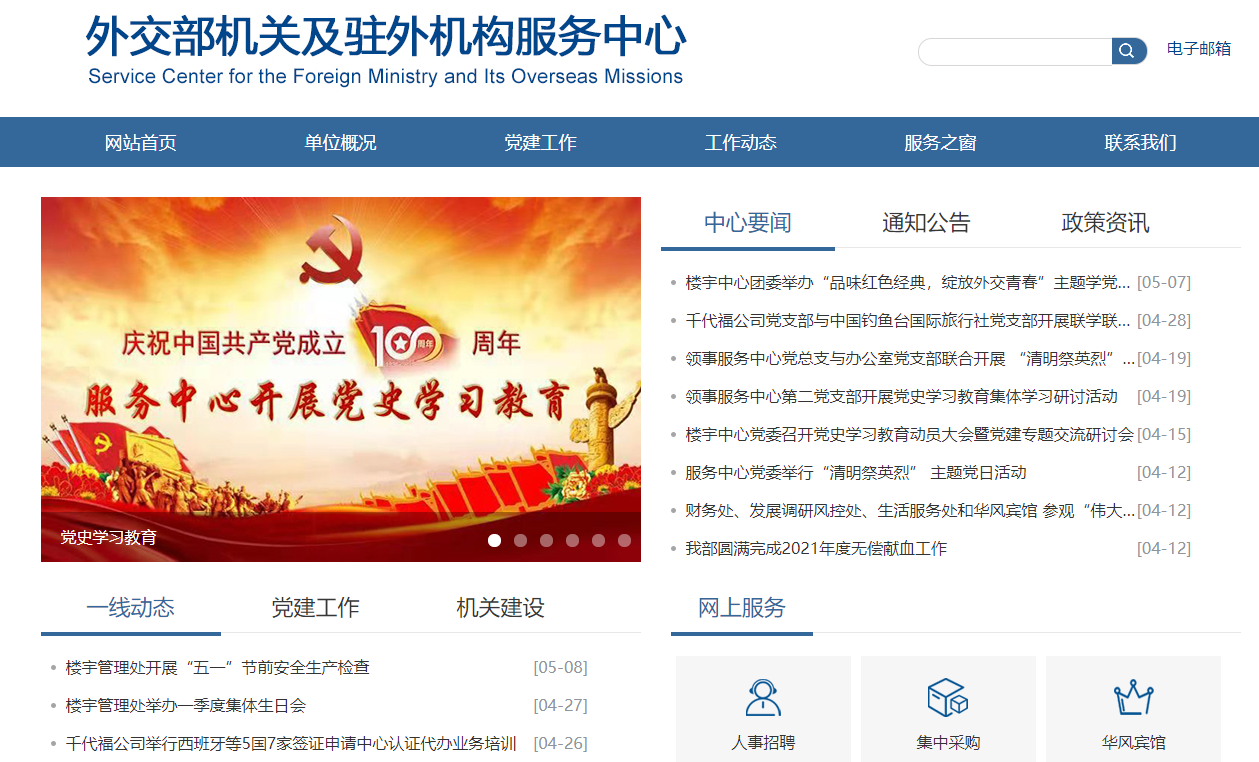Click into the search text field
Screen dimensions: 1259x762
tap(1015, 51)
